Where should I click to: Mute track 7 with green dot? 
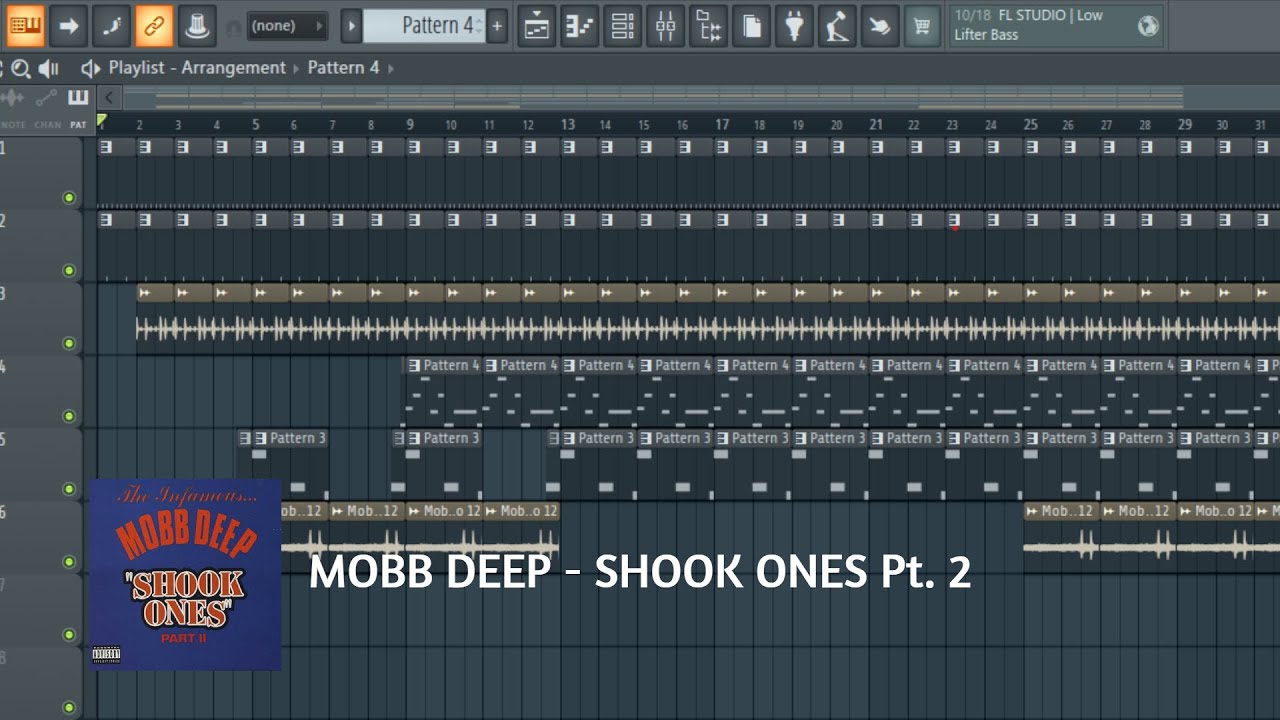pos(69,635)
